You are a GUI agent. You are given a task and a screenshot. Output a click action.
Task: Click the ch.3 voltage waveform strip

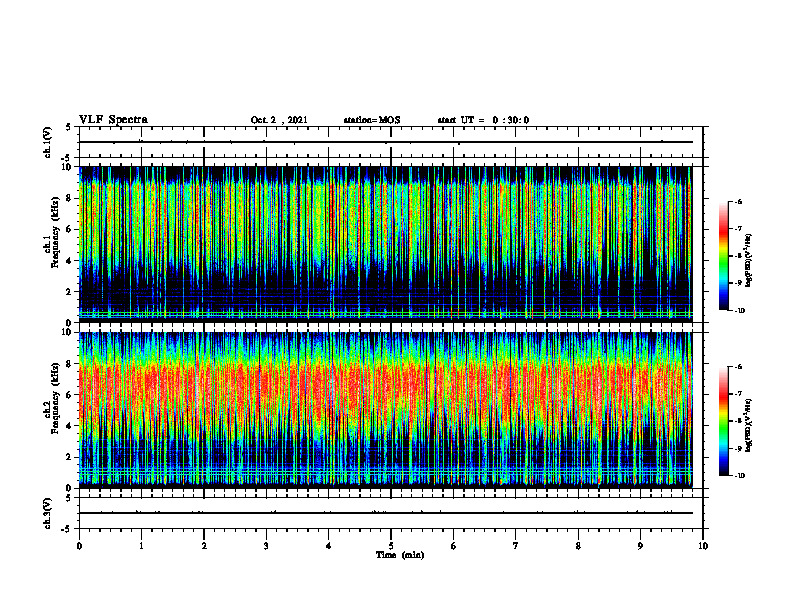pos(391,513)
